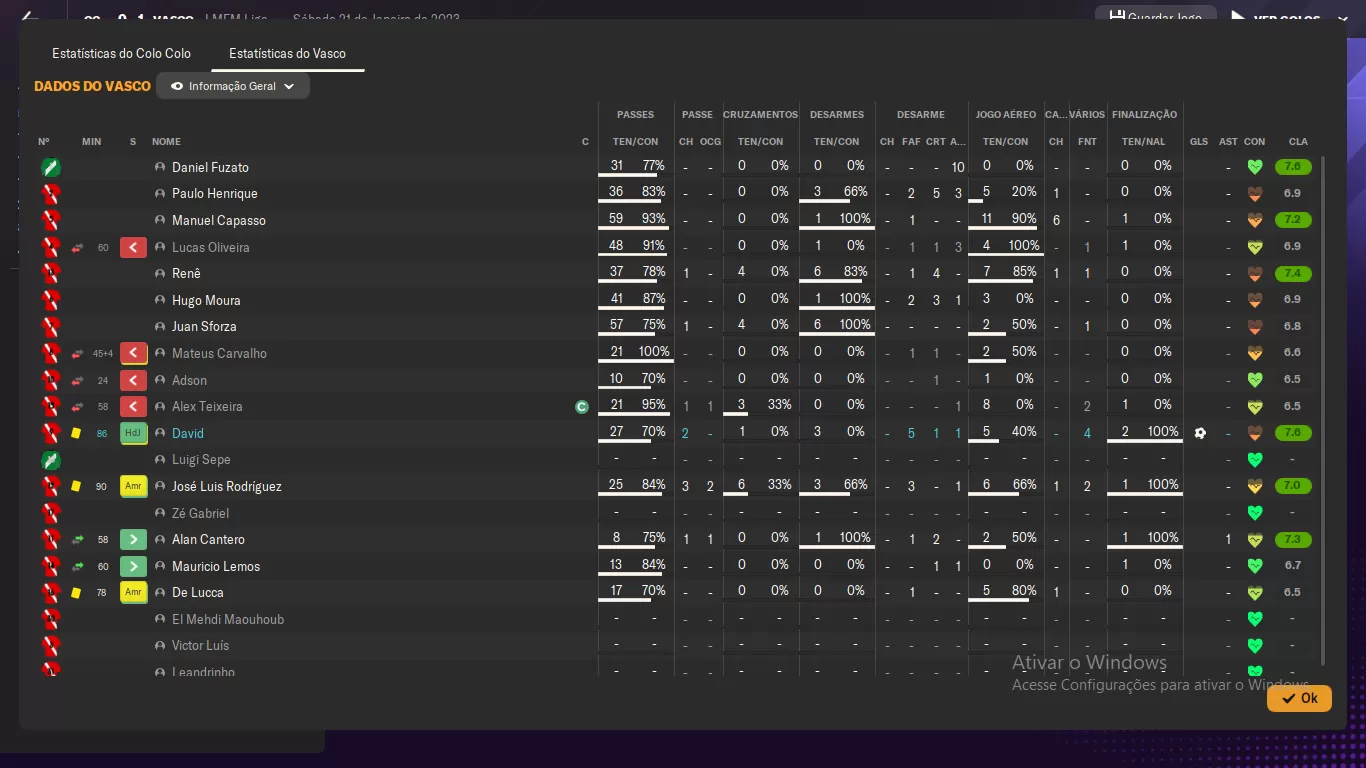Screen dimensions: 1366x768
Task: Sort by the AST assists column header
Action: 1228,142
